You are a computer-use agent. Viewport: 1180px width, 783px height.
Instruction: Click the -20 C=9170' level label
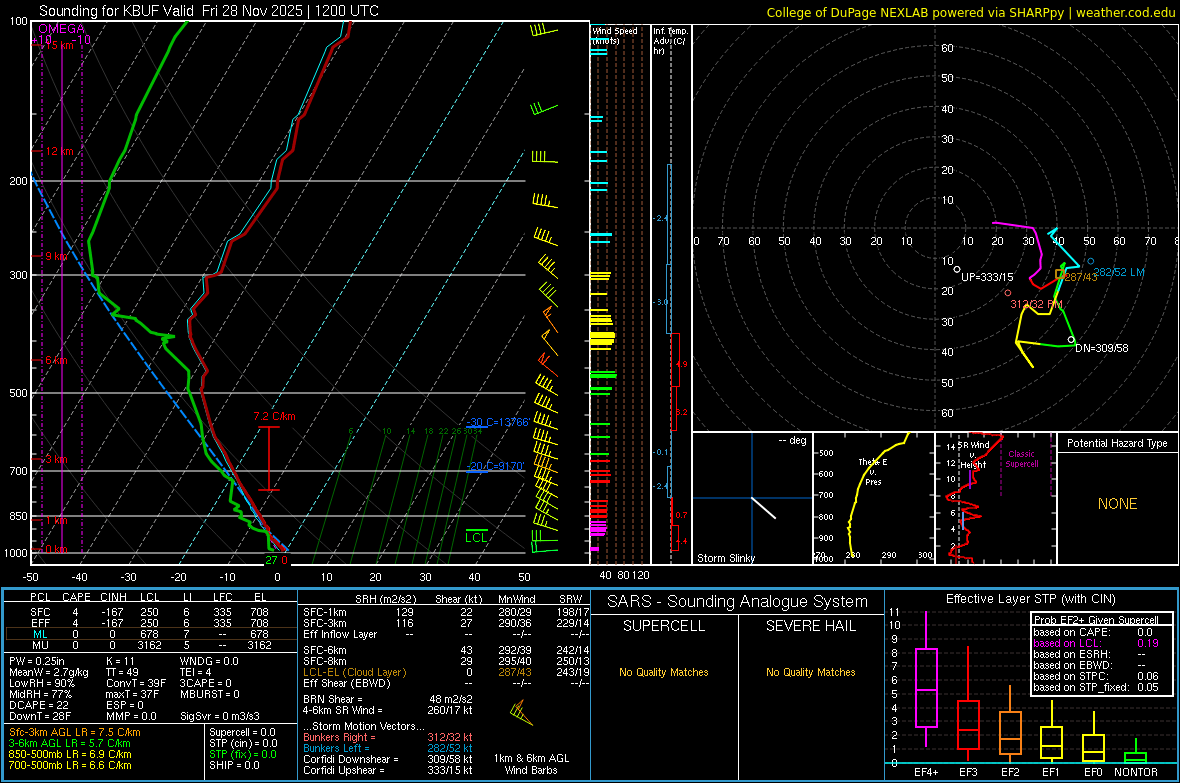coord(495,466)
